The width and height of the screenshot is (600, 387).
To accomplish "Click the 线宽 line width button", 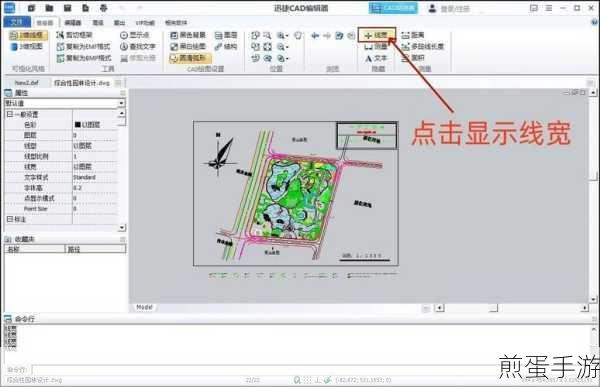I will (x=377, y=35).
